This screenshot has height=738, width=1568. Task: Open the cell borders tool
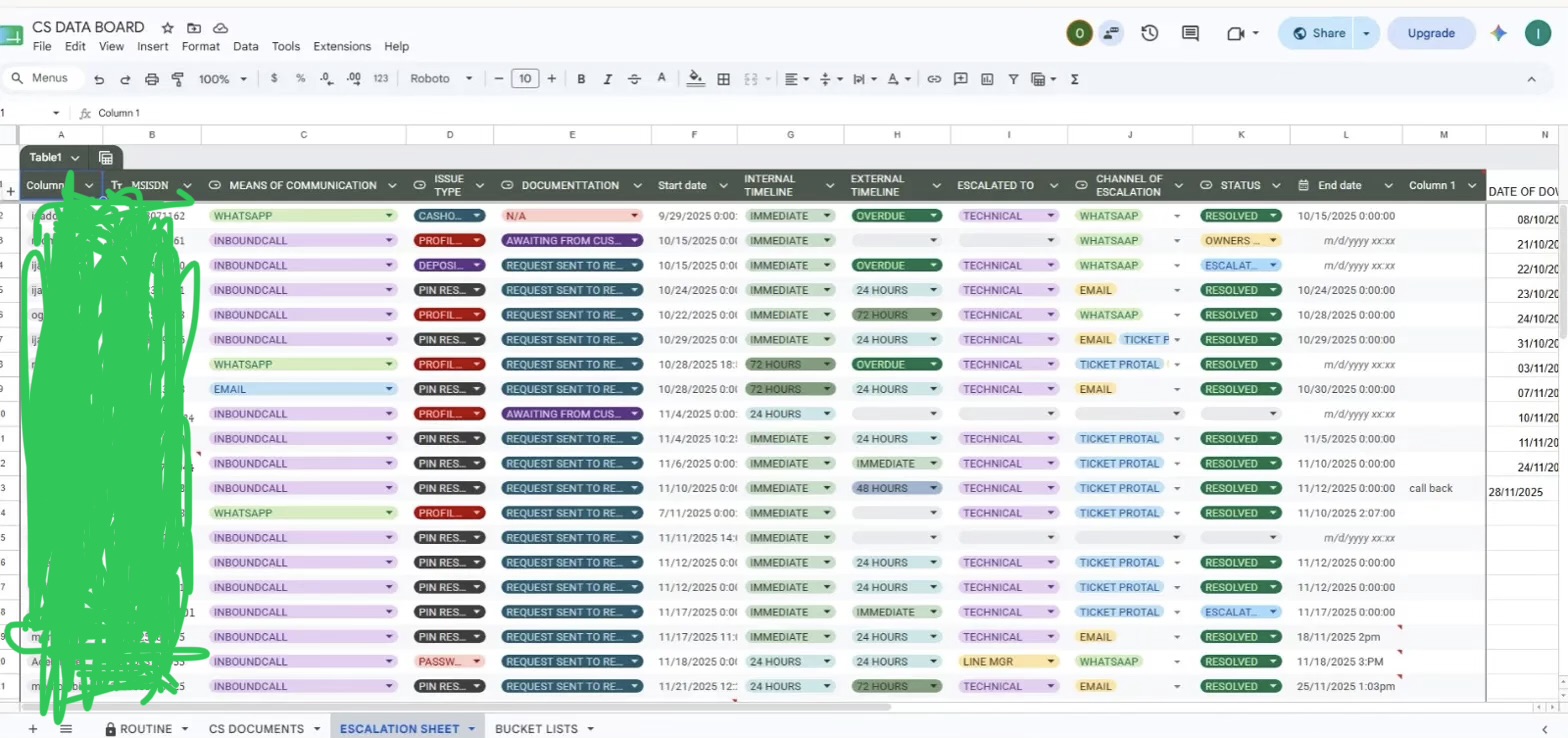(x=724, y=79)
